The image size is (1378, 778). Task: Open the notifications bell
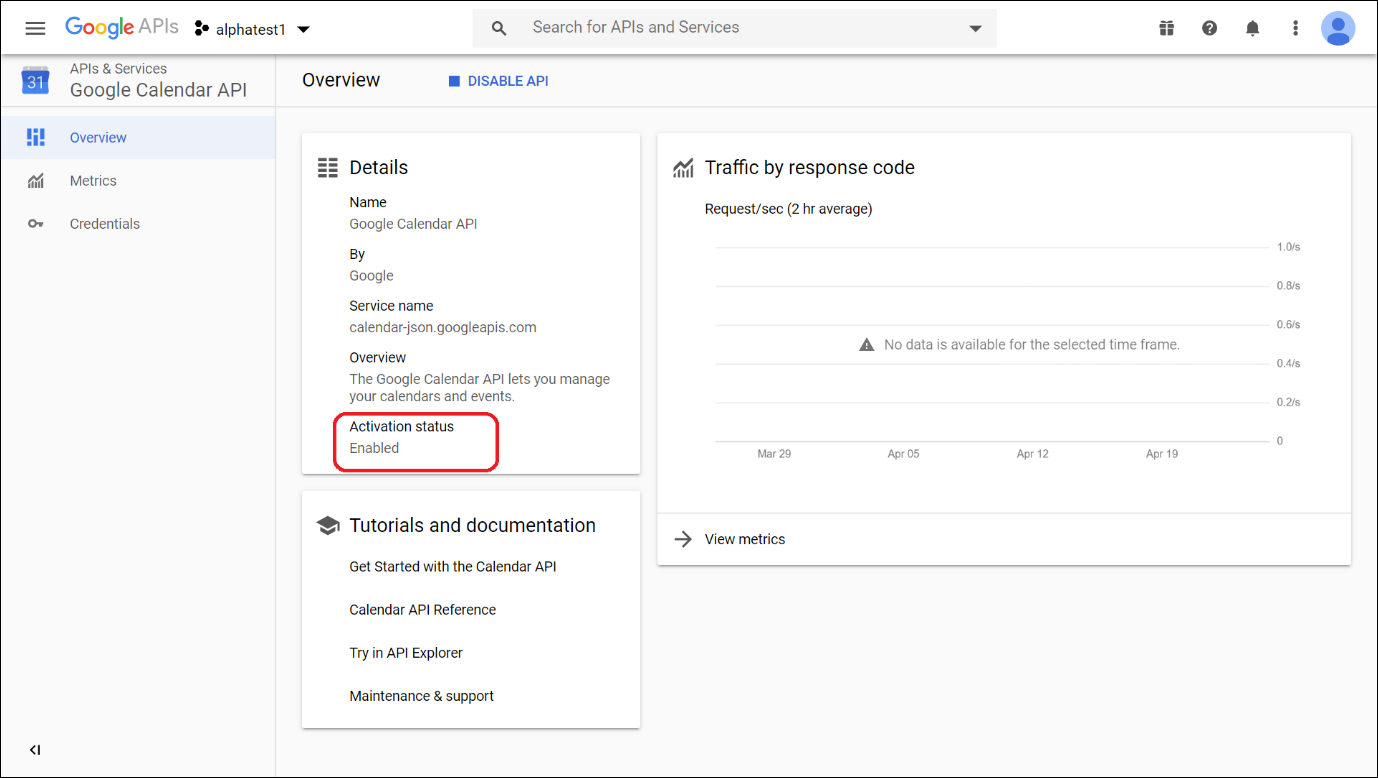click(1252, 28)
